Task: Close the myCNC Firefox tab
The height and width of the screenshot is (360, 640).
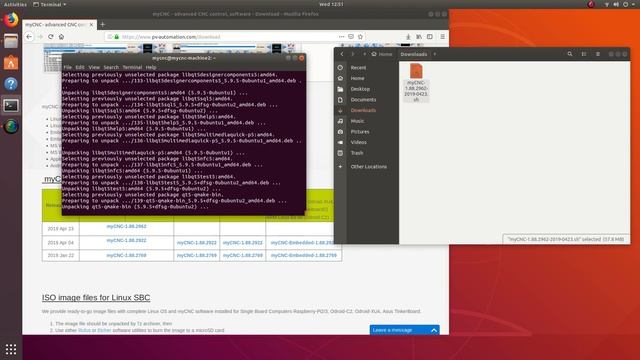Action: click(91, 24)
